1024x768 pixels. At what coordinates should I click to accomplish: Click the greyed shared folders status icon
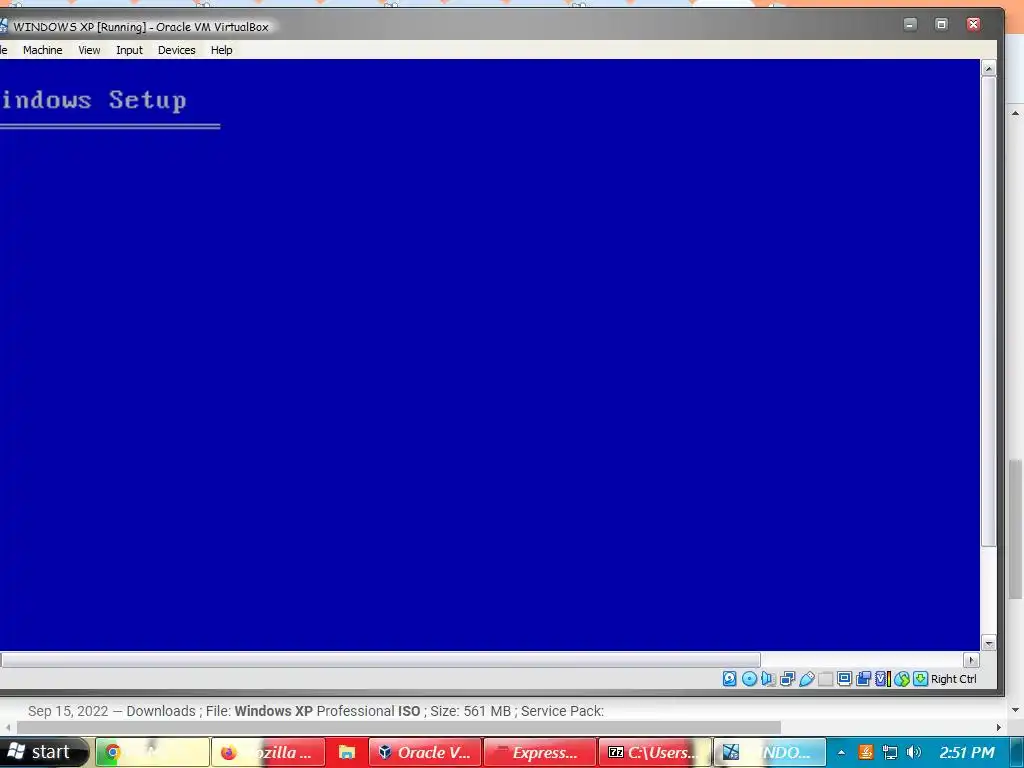pyautogui.click(x=825, y=679)
